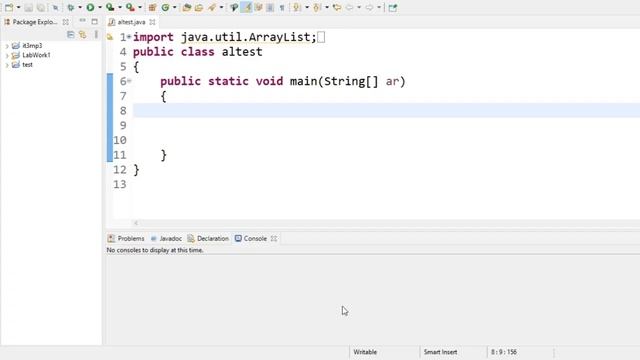Open the Run configurations dropdown arrow
Viewport: 640px width, 360px height.
(100, 7)
